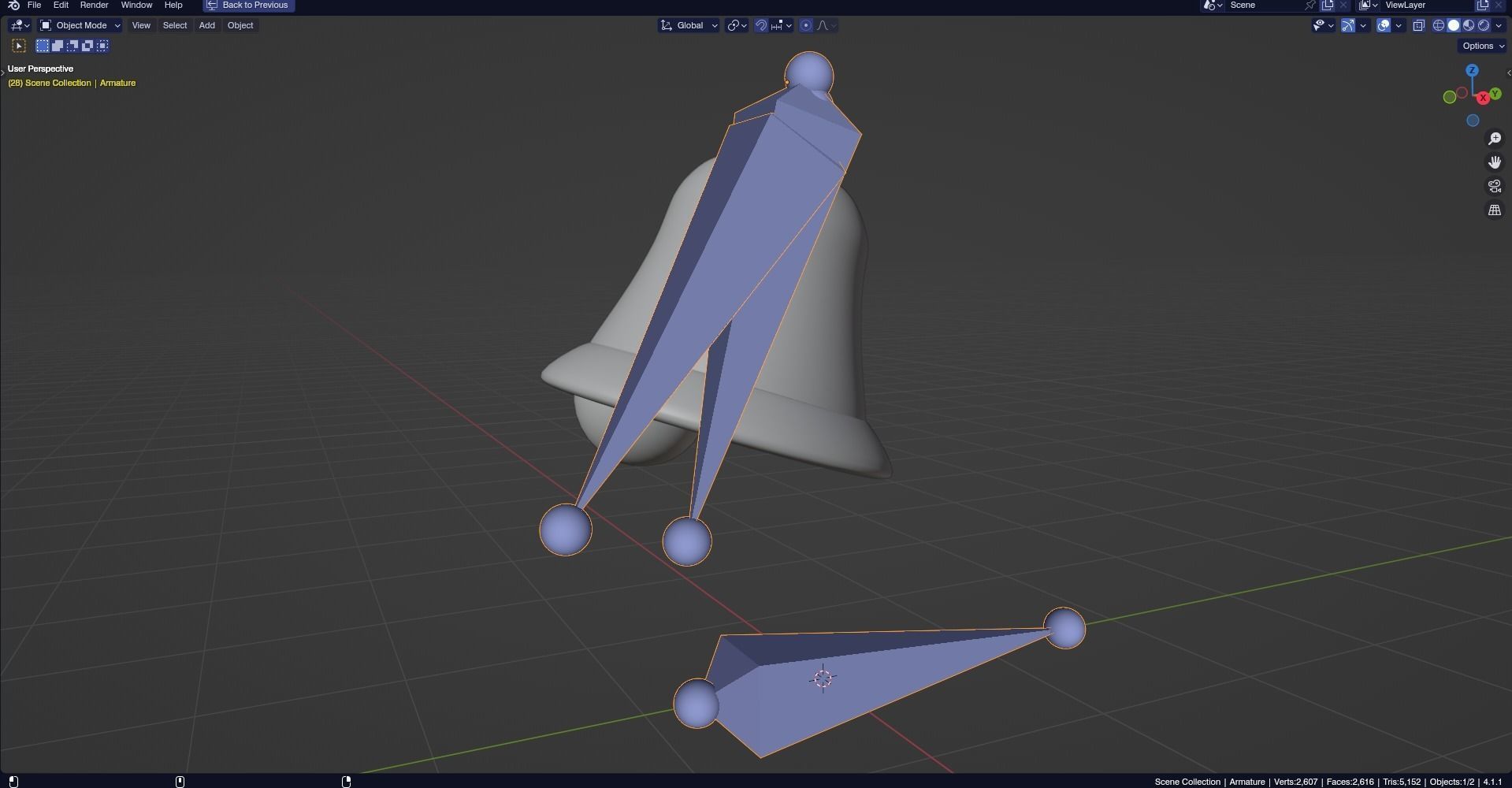Open the Object Mode dropdown

coord(80,25)
